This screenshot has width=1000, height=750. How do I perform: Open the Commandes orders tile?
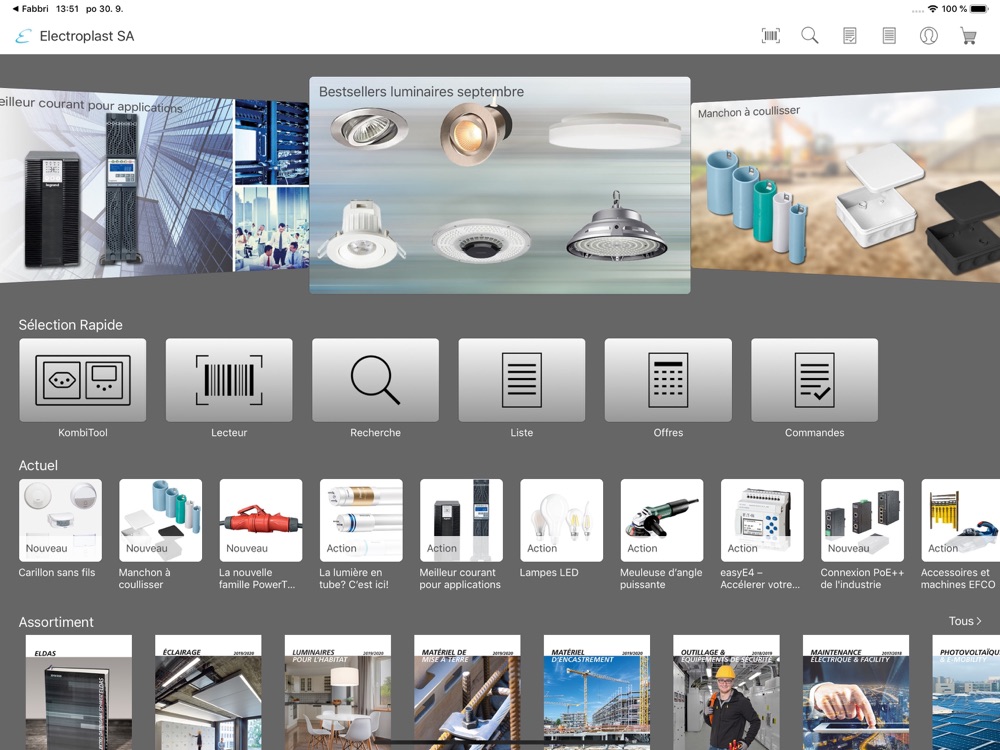click(814, 380)
